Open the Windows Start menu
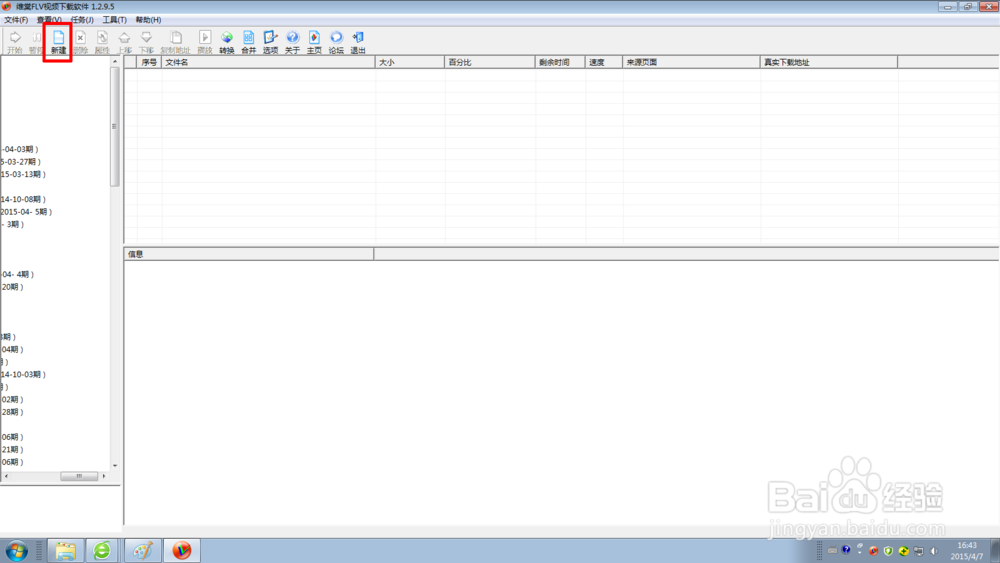The image size is (1000, 563). (17, 551)
